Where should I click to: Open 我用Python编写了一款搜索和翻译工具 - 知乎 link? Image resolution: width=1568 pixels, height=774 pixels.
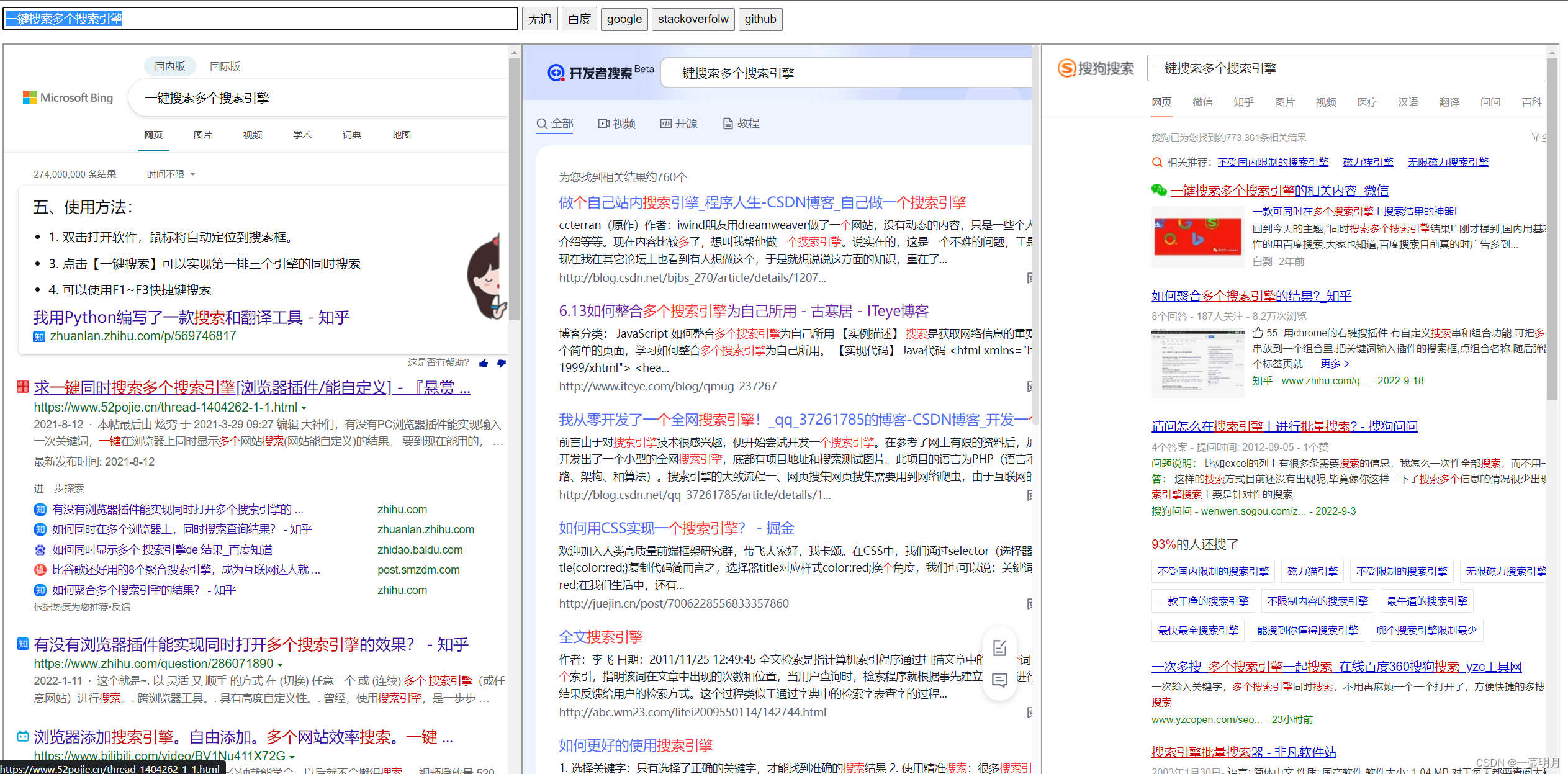pyautogui.click(x=191, y=318)
